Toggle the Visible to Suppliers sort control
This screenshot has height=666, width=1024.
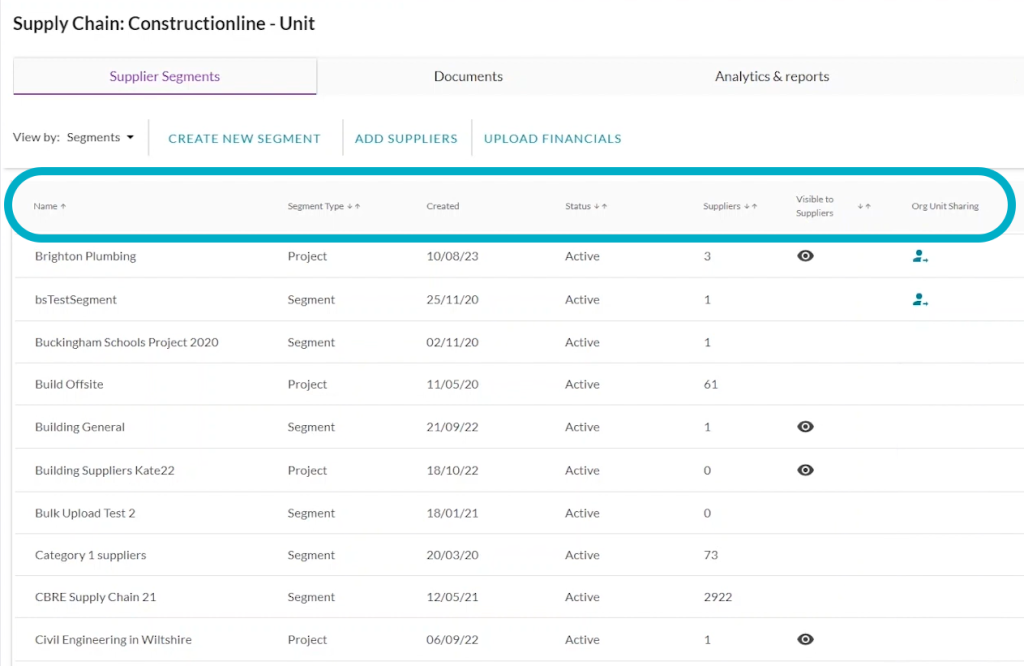coord(864,206)
